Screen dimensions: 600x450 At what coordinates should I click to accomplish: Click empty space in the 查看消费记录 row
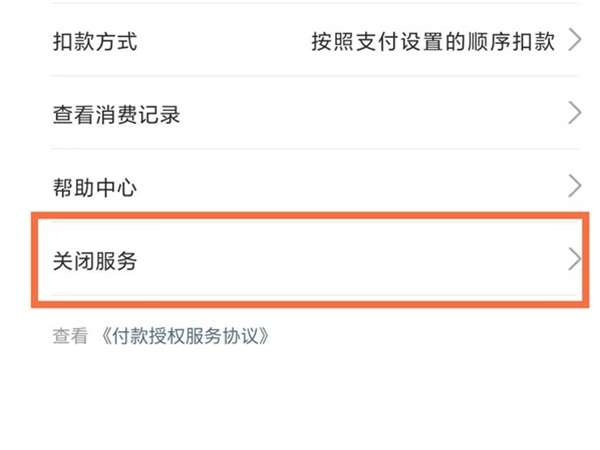point(370,114)
